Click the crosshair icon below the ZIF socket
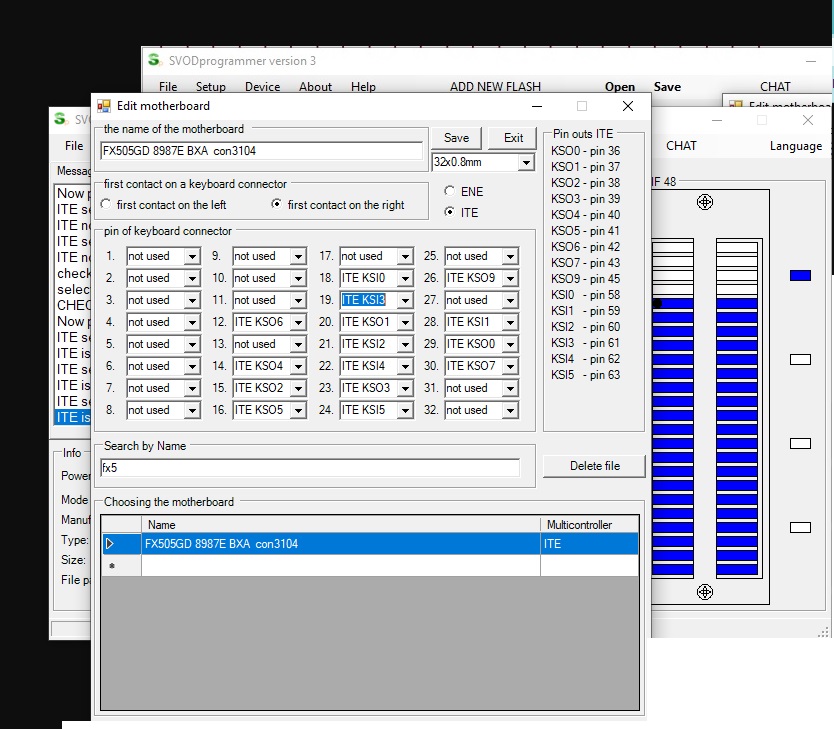Viewport: 834px width, 729px height. 705,592
